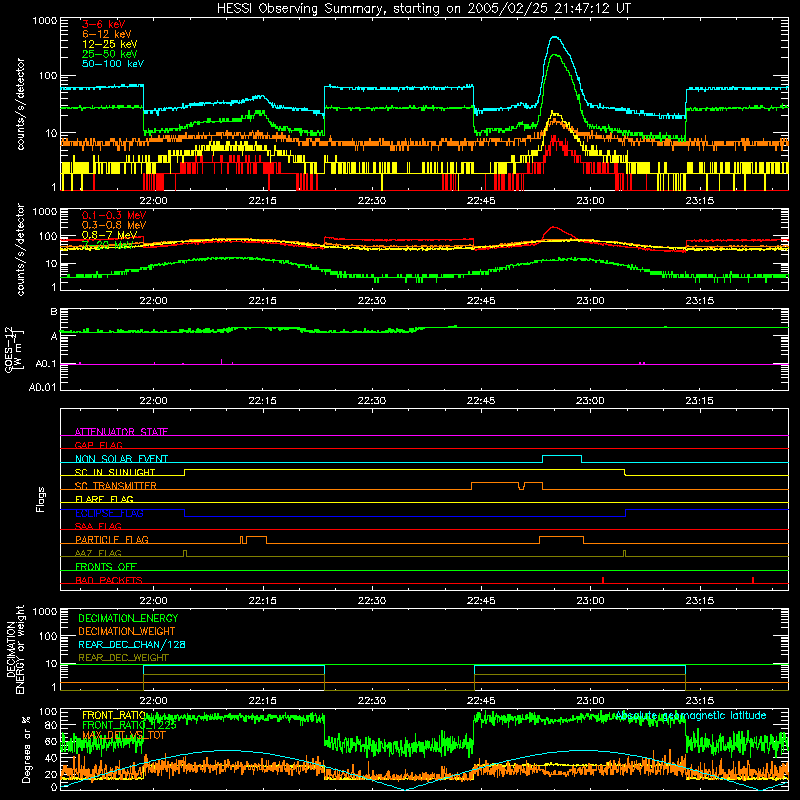This screenshot has height=800, width=800.
Task: Click the 23:15 time label under decimation panel
Action: point(699,701)
